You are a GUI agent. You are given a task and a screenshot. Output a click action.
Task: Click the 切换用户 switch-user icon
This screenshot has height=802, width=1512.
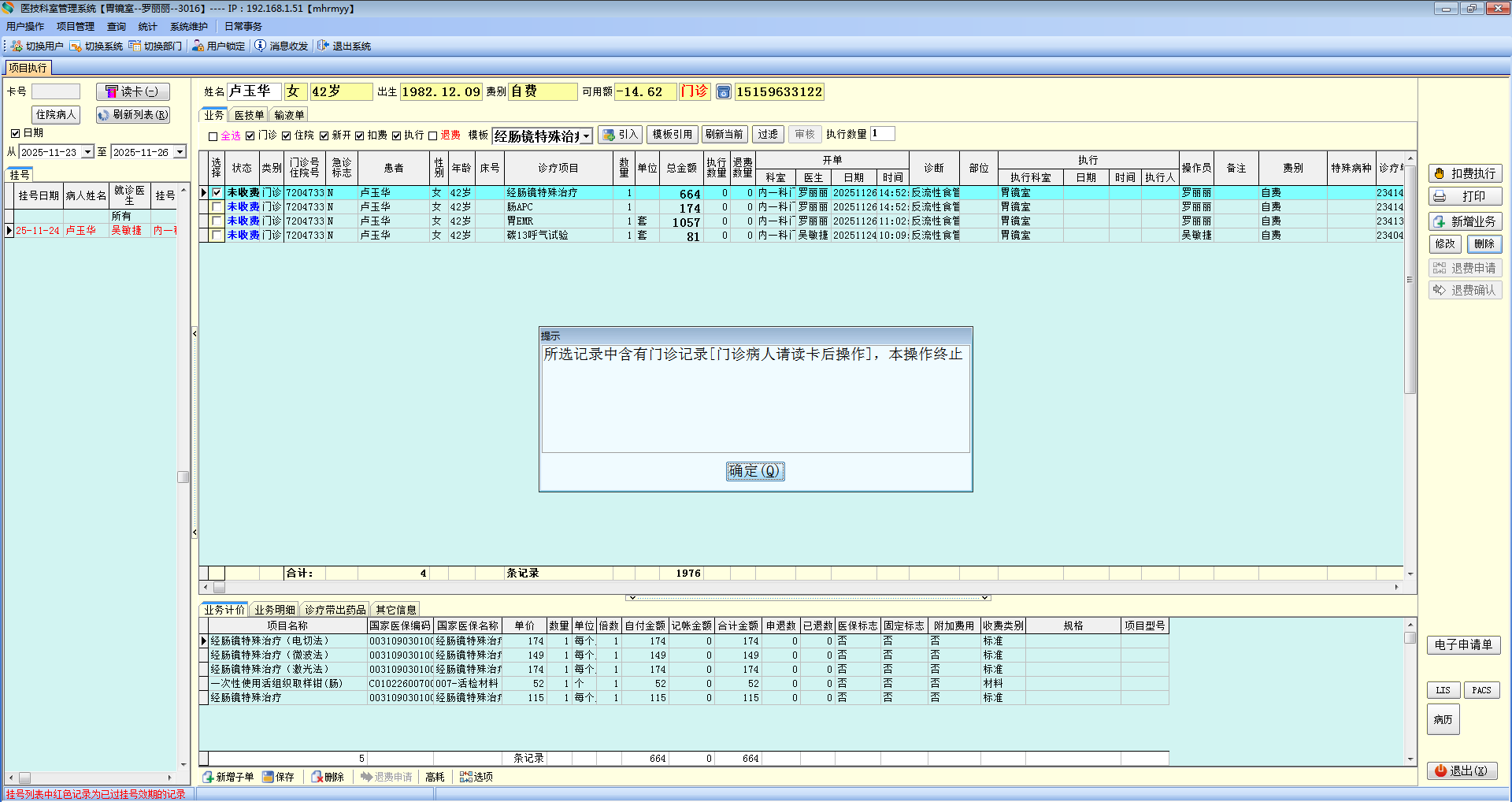[x=17, y=46]
